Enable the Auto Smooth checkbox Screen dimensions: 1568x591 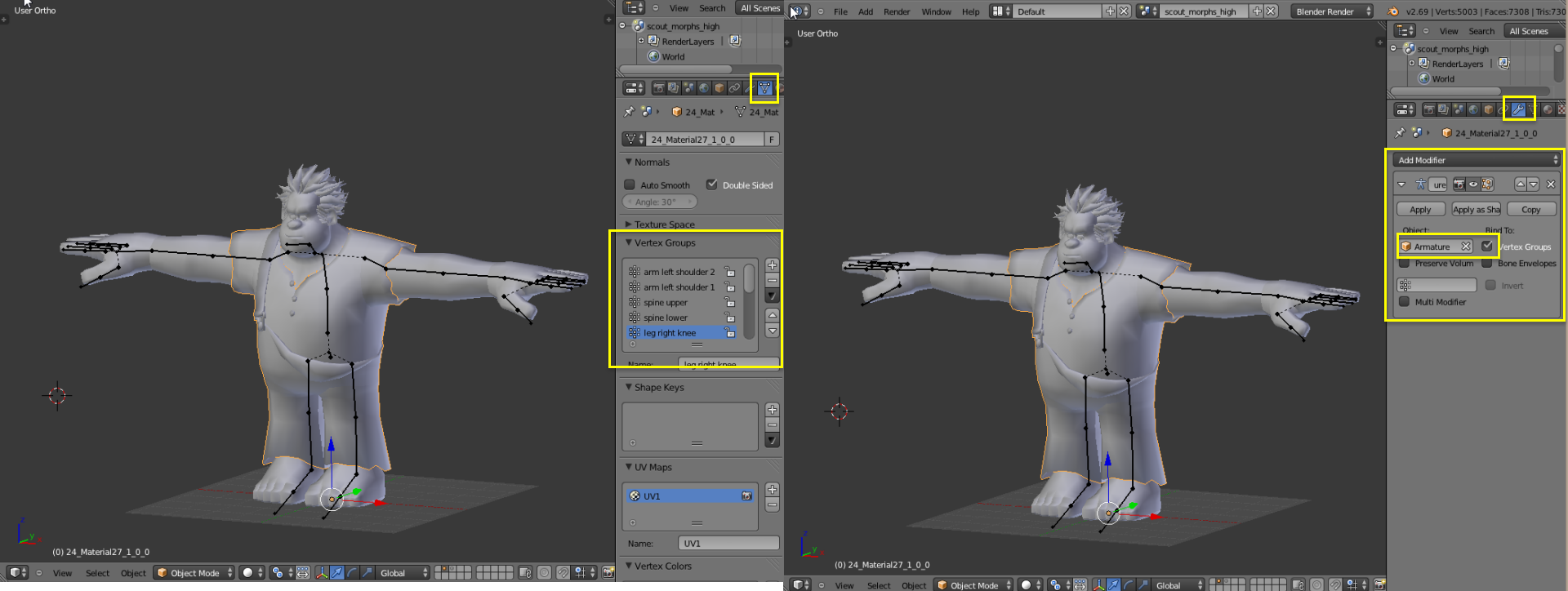(x=630, y=185)
